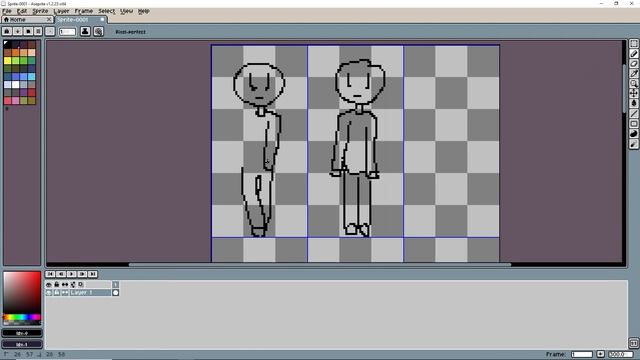The width and height of the screenshot is (640, 360).
Task: Pick the white palette swatch
Action: [16, 84]
